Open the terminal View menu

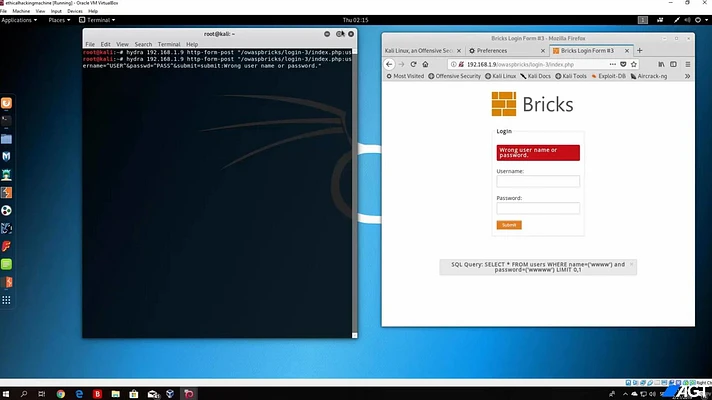[x=122, y=44]
